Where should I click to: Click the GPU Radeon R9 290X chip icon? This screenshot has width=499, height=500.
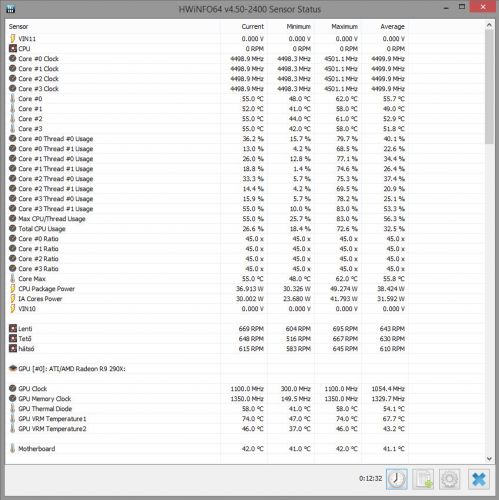click(x=13, y=369)
